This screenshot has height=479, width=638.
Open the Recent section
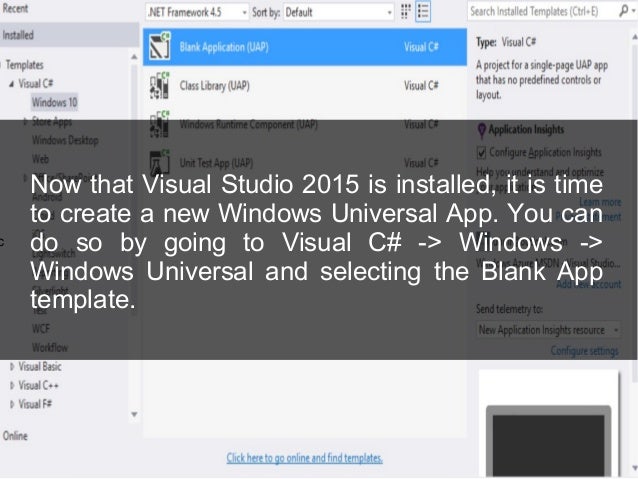point(15,8)
